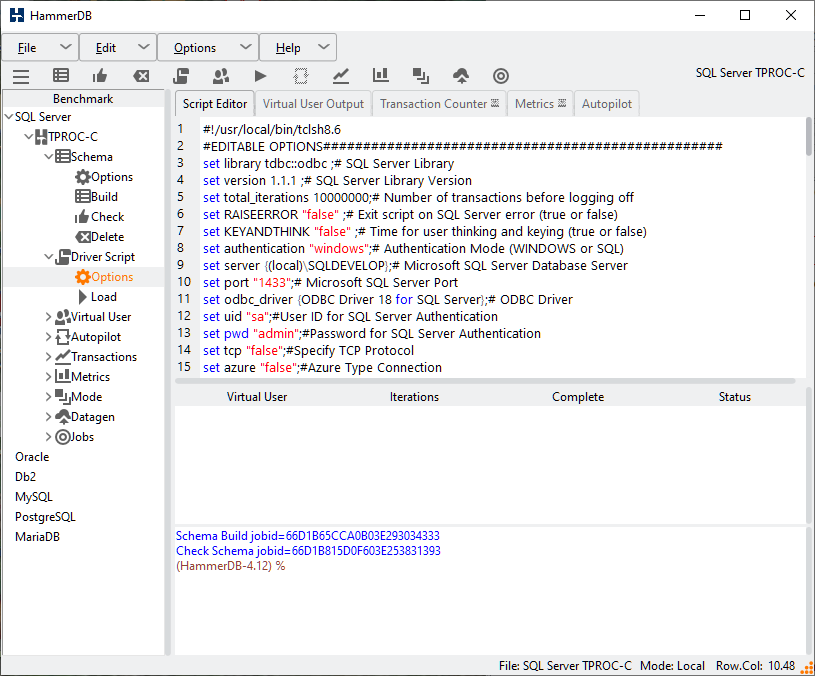Select the Db2 database item

coord(25,476)
